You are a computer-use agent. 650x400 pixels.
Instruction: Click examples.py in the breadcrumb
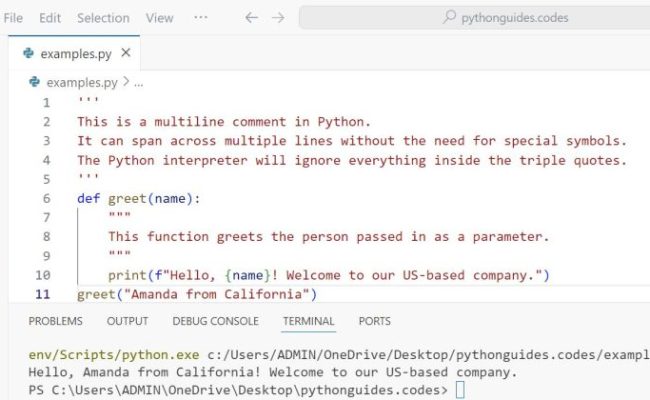(82, 82)
